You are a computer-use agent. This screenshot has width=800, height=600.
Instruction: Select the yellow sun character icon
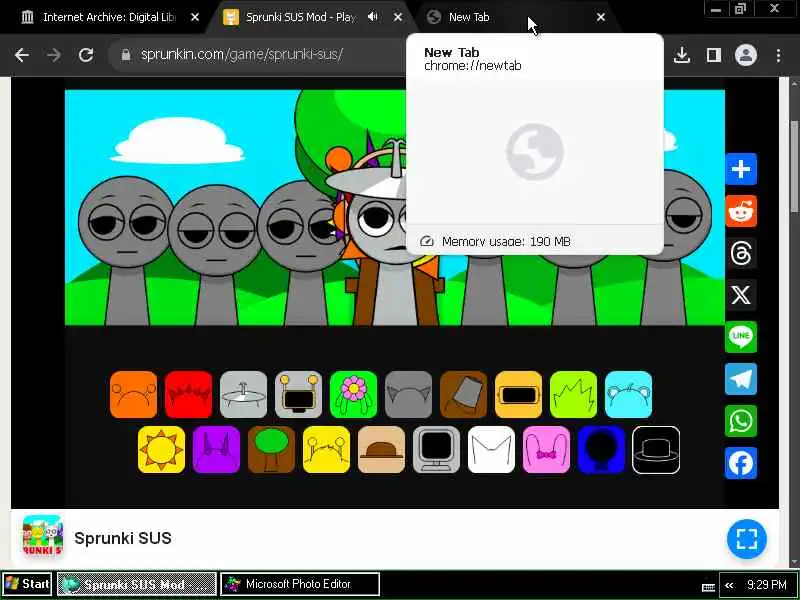(x=161, y=449)
